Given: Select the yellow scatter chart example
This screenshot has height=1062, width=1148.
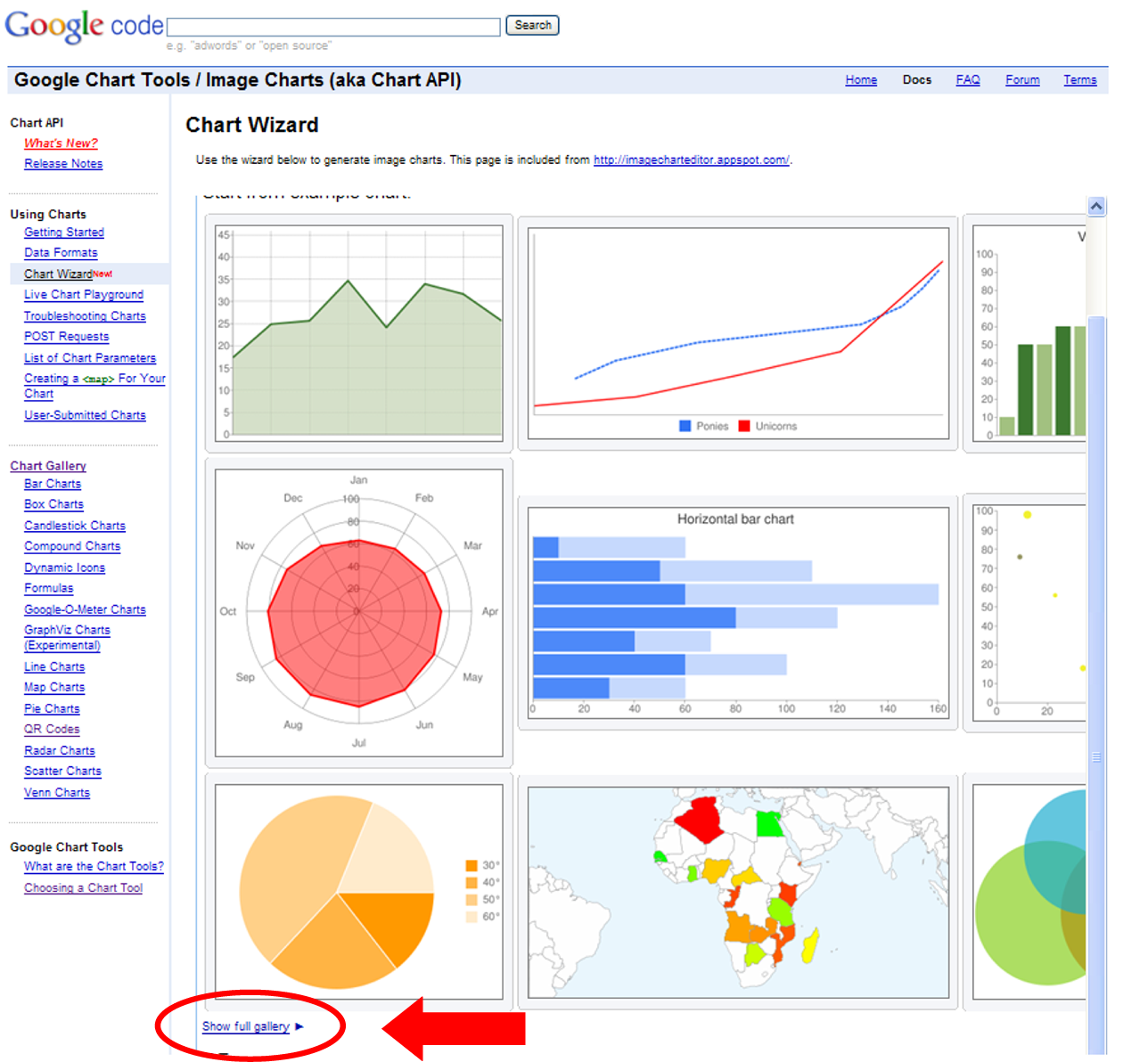Looking at the screenshot, I should [1025, 613].
